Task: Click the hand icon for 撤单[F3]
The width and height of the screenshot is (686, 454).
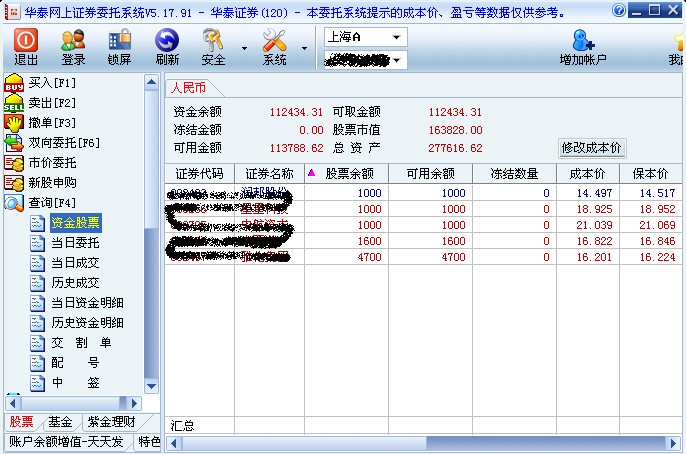Action: 14,123
